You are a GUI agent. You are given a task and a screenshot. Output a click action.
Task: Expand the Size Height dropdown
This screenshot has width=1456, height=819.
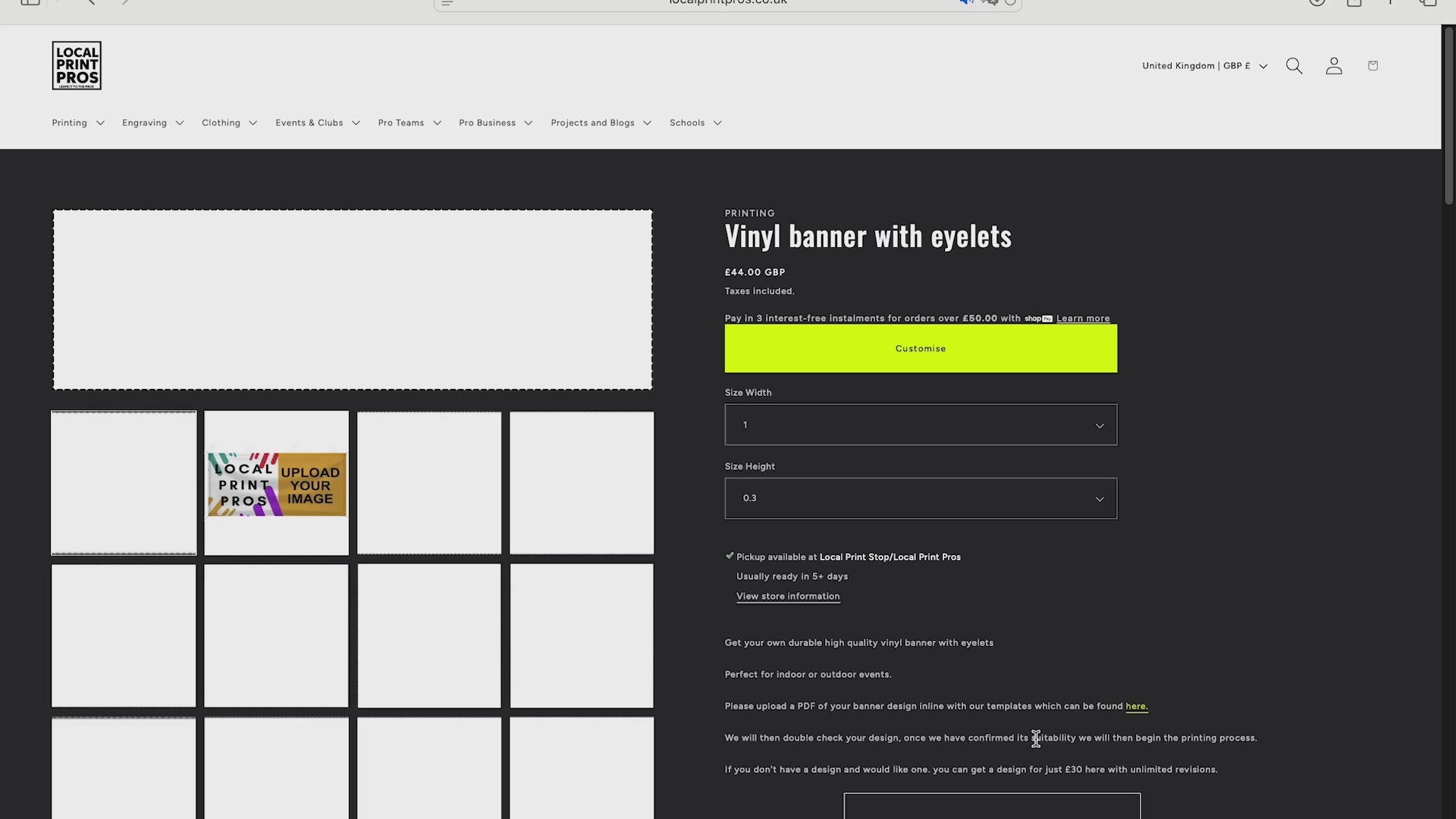pyautogui.click(x=920, y=498)
